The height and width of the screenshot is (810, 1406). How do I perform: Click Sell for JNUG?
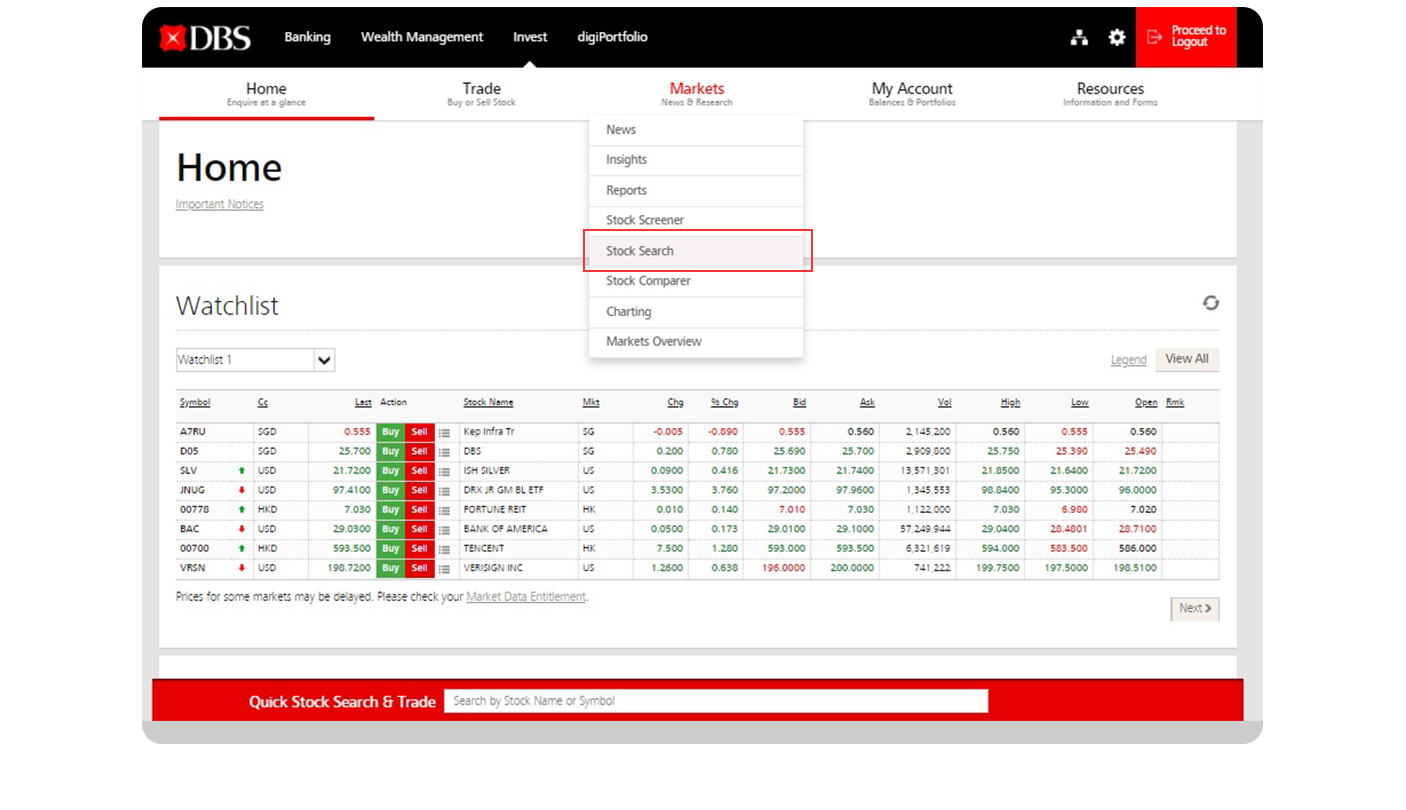(419, 491)
